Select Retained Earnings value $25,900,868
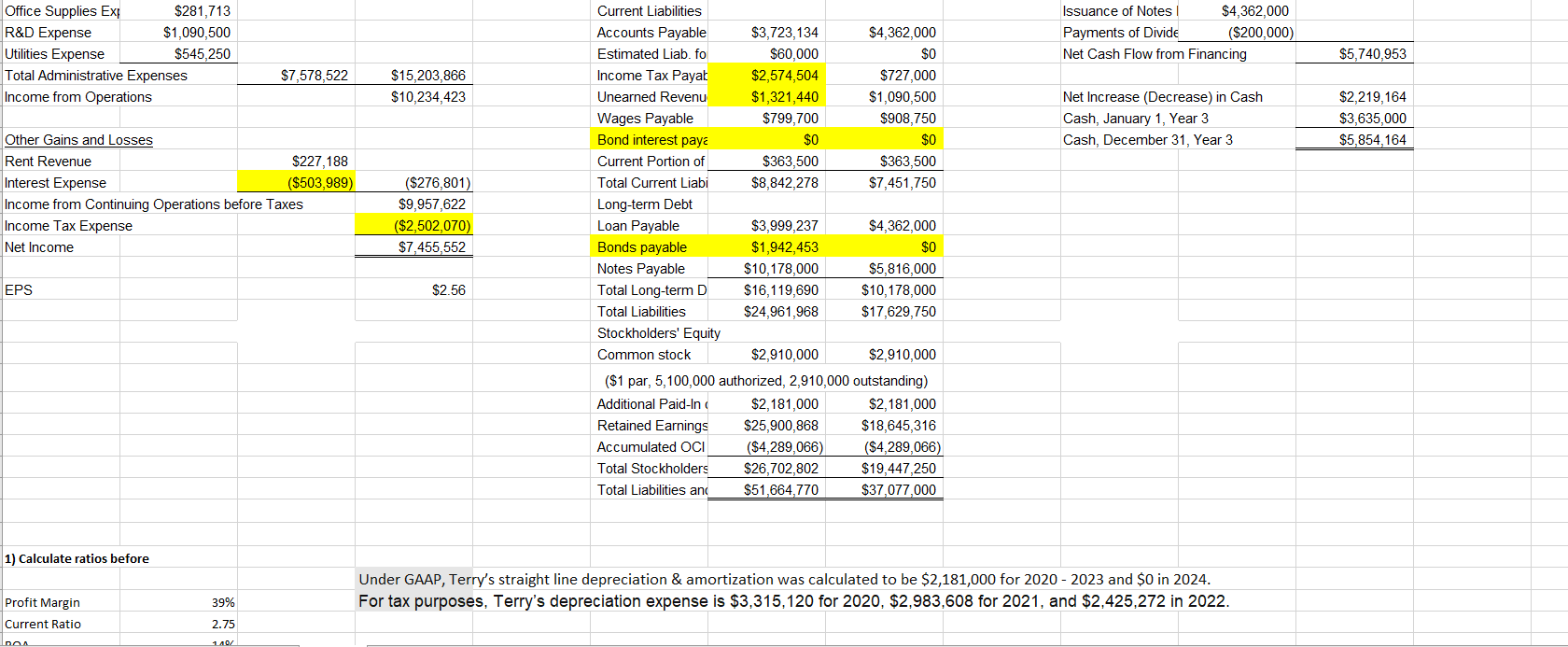The image size is (1568, 647). tap(781, 426)
